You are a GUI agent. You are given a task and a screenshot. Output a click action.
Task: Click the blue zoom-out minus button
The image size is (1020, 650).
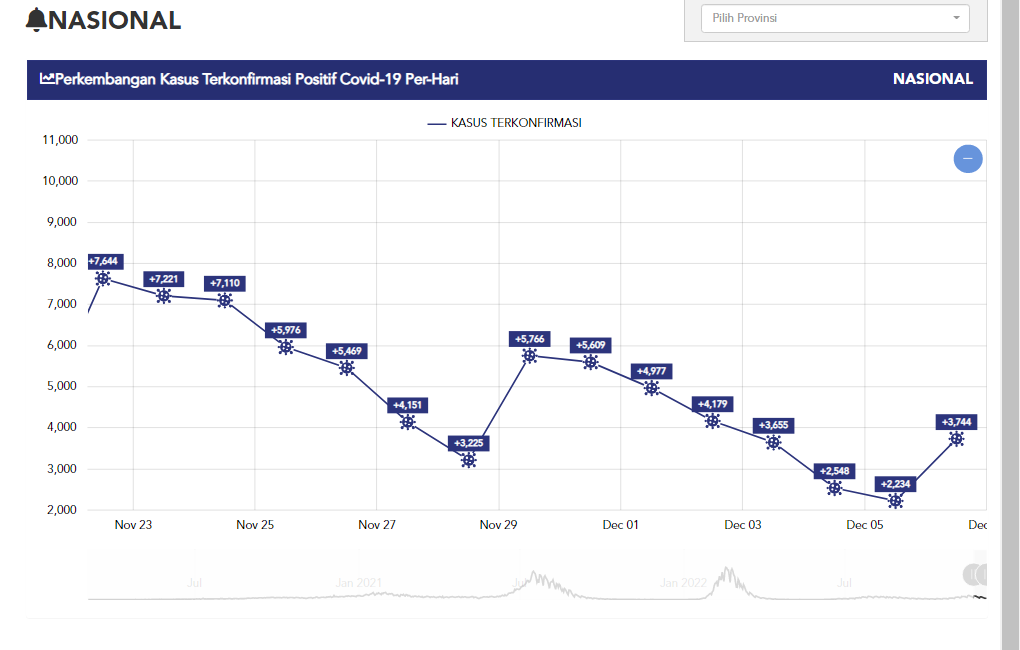(x=968, y=159)
